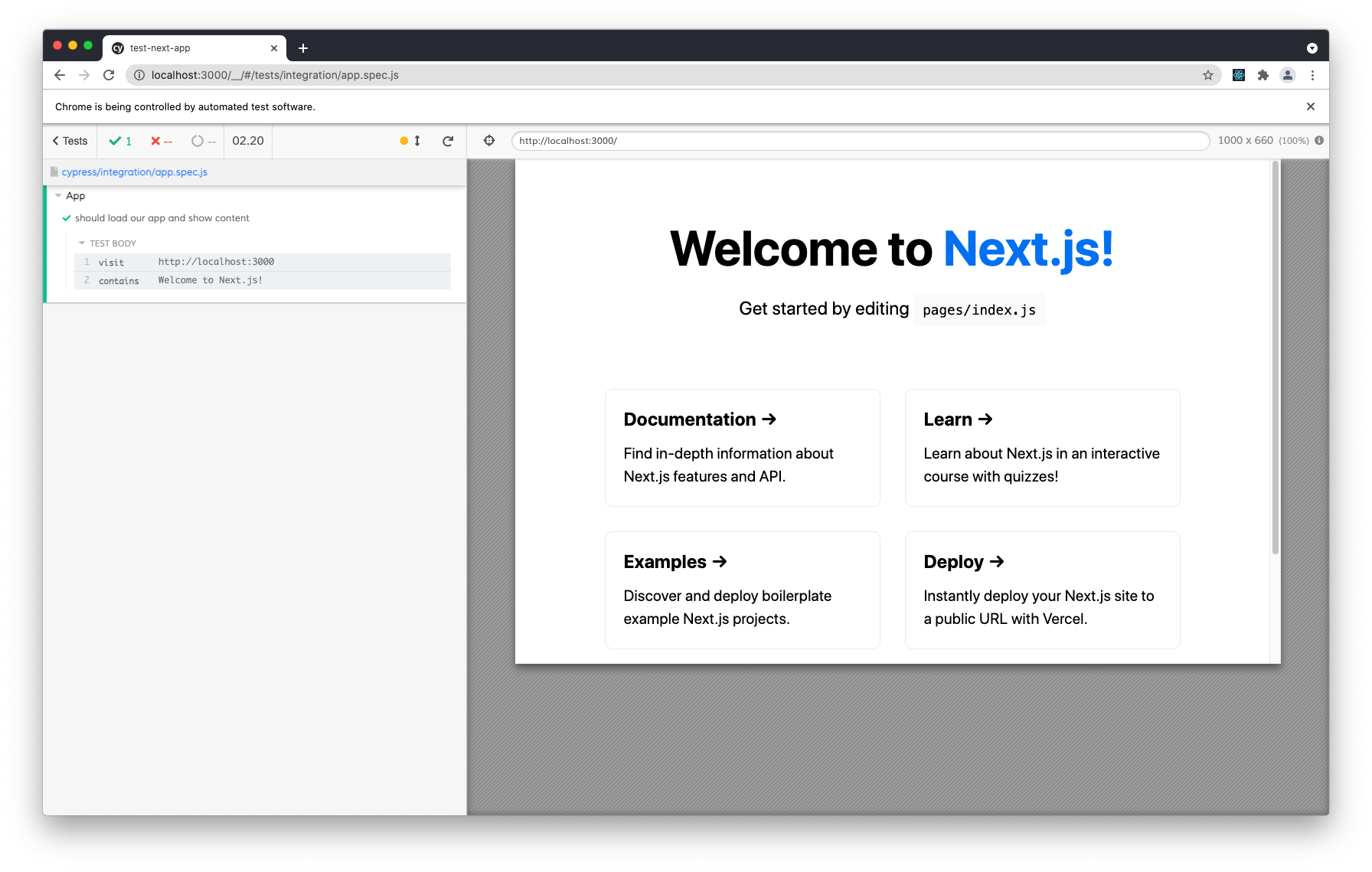Open Chrome's three-dot menu
This screenshot has width=1372, height=872.
pyautogui.click(x=1313, y=75)
